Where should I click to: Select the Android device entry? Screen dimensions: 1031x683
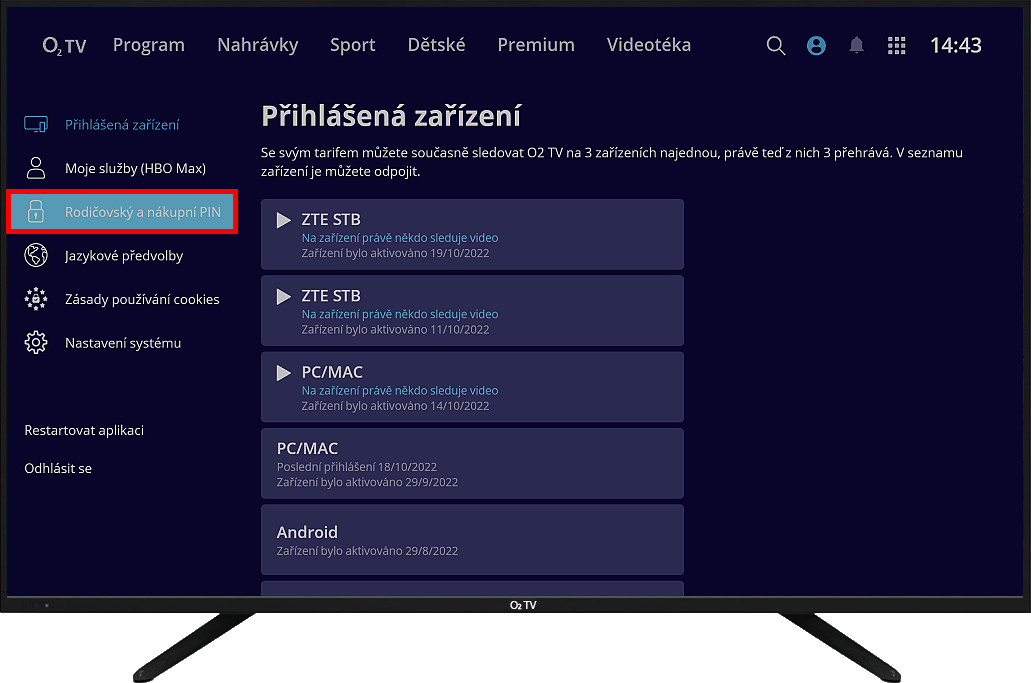[x=472, y=540]
